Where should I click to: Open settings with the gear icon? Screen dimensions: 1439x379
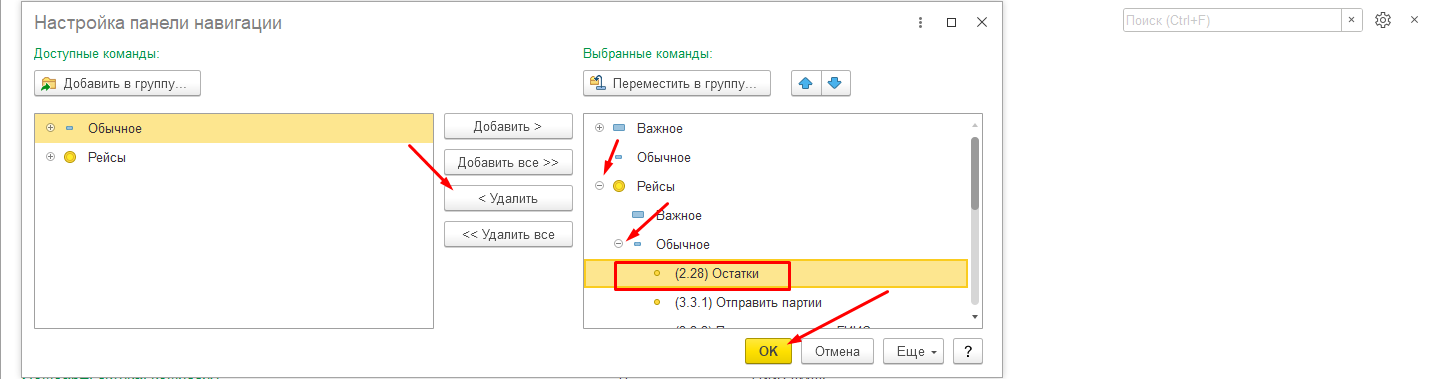[x=1383, y=20]
